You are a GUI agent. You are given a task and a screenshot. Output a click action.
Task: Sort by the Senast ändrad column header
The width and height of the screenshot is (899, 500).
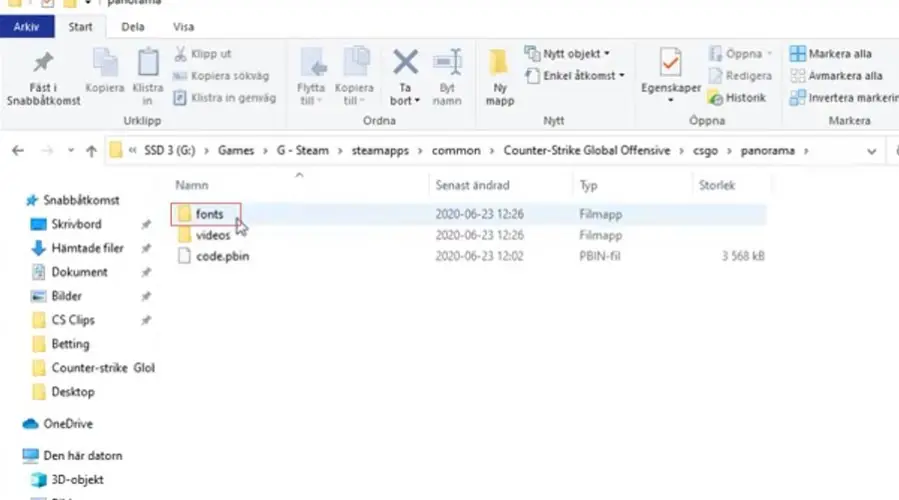[x=472, y=186]
